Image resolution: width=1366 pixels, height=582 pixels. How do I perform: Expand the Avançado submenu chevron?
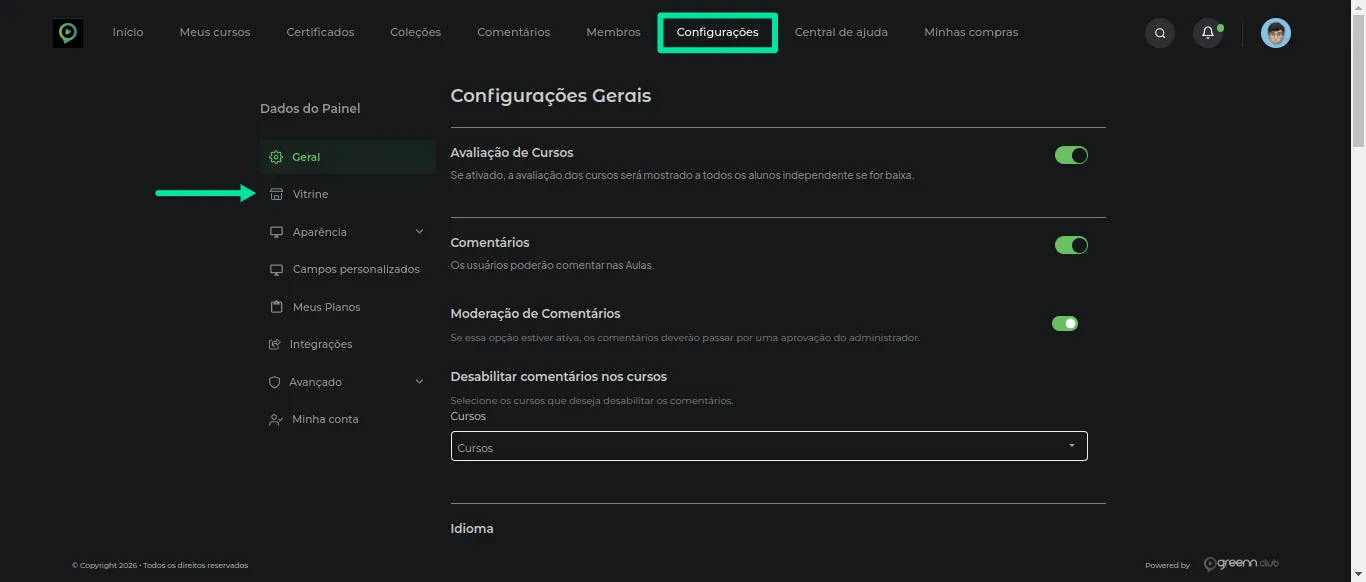pyautogui.click(x=419, y=382)
